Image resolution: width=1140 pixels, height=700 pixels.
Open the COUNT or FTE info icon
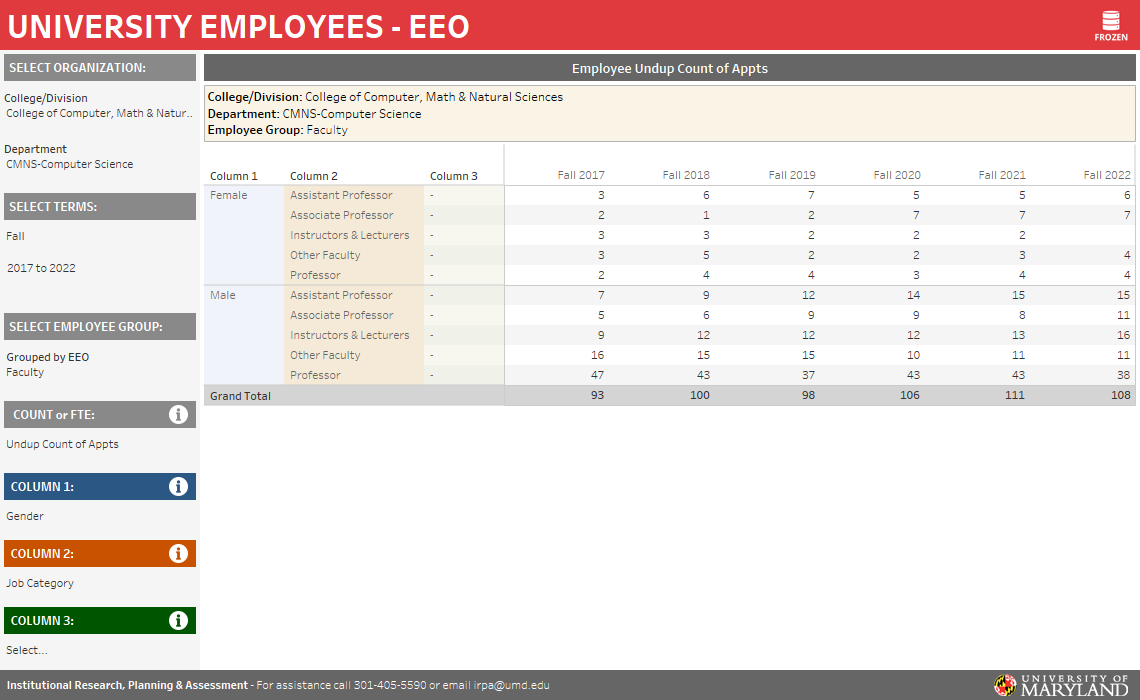click(x=178, y=414)
